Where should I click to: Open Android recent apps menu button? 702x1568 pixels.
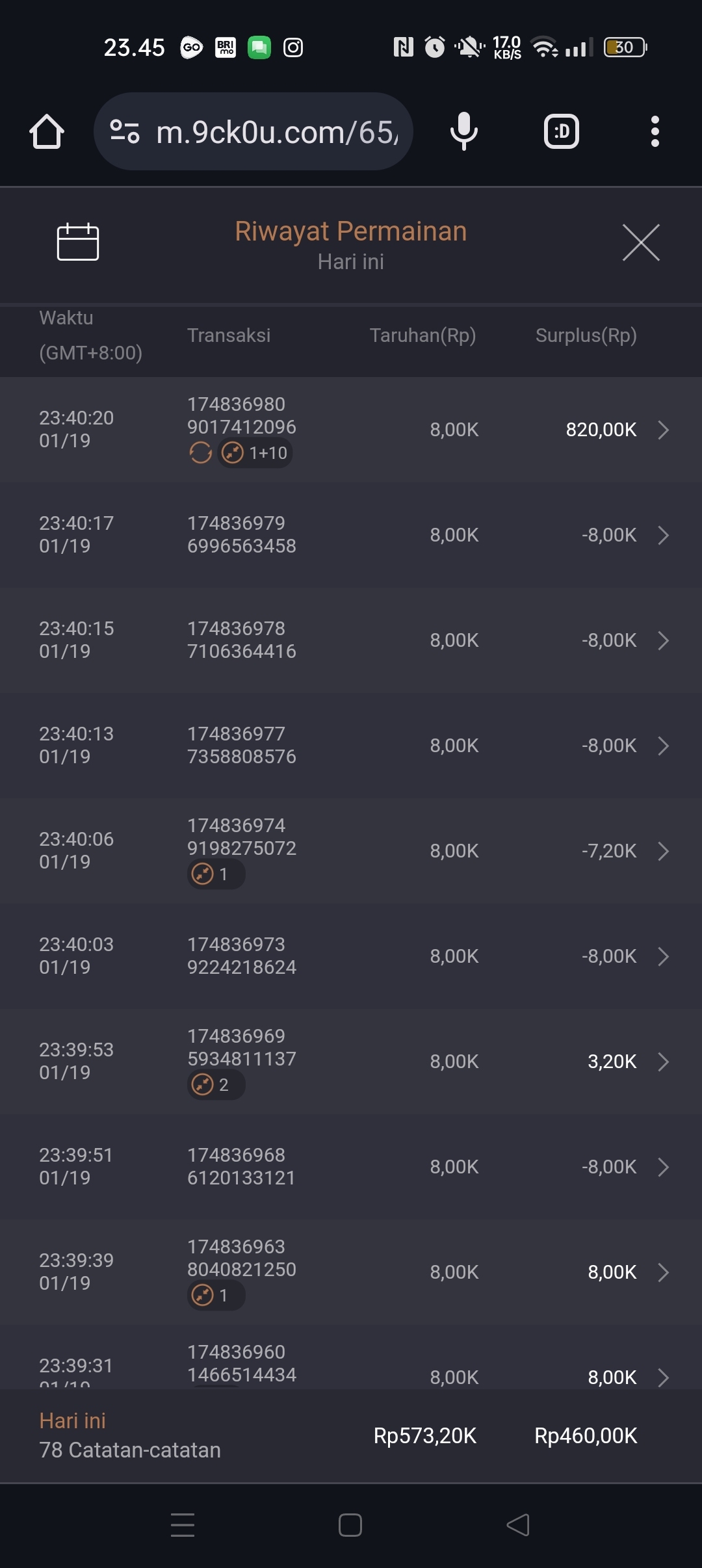pos(183,1524)
